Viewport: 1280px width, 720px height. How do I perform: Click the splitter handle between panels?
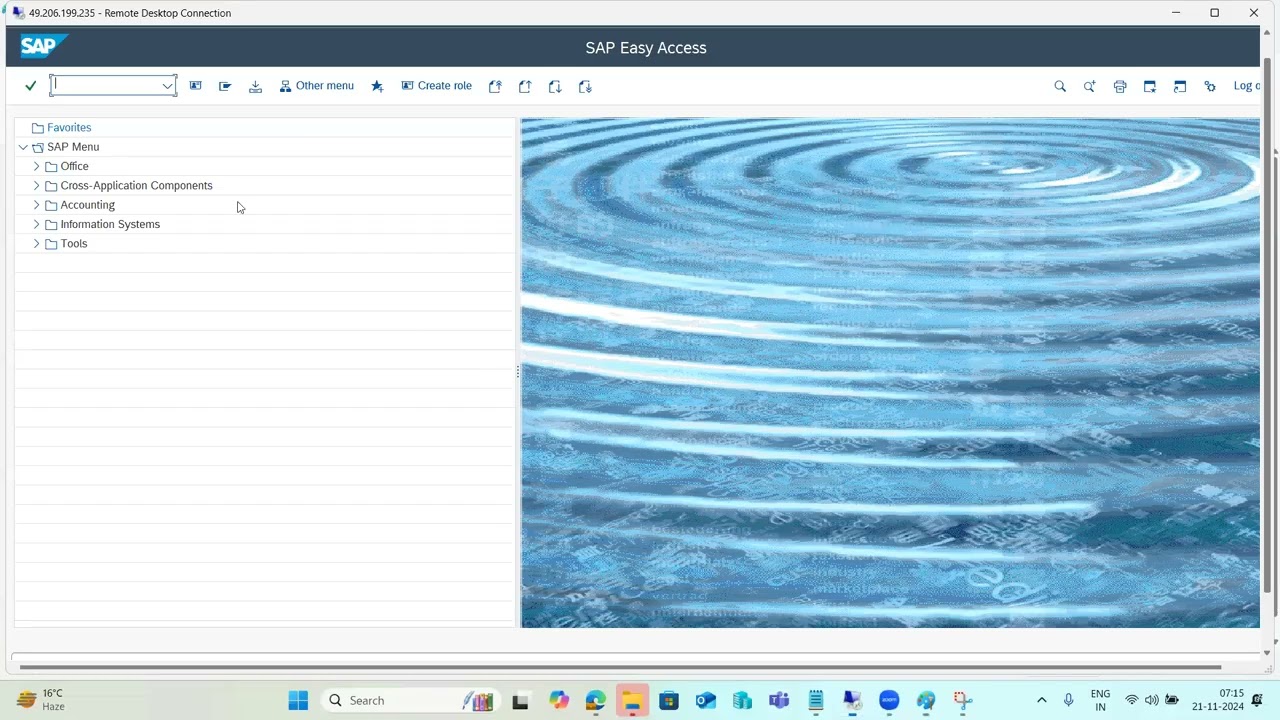(518, 372)
